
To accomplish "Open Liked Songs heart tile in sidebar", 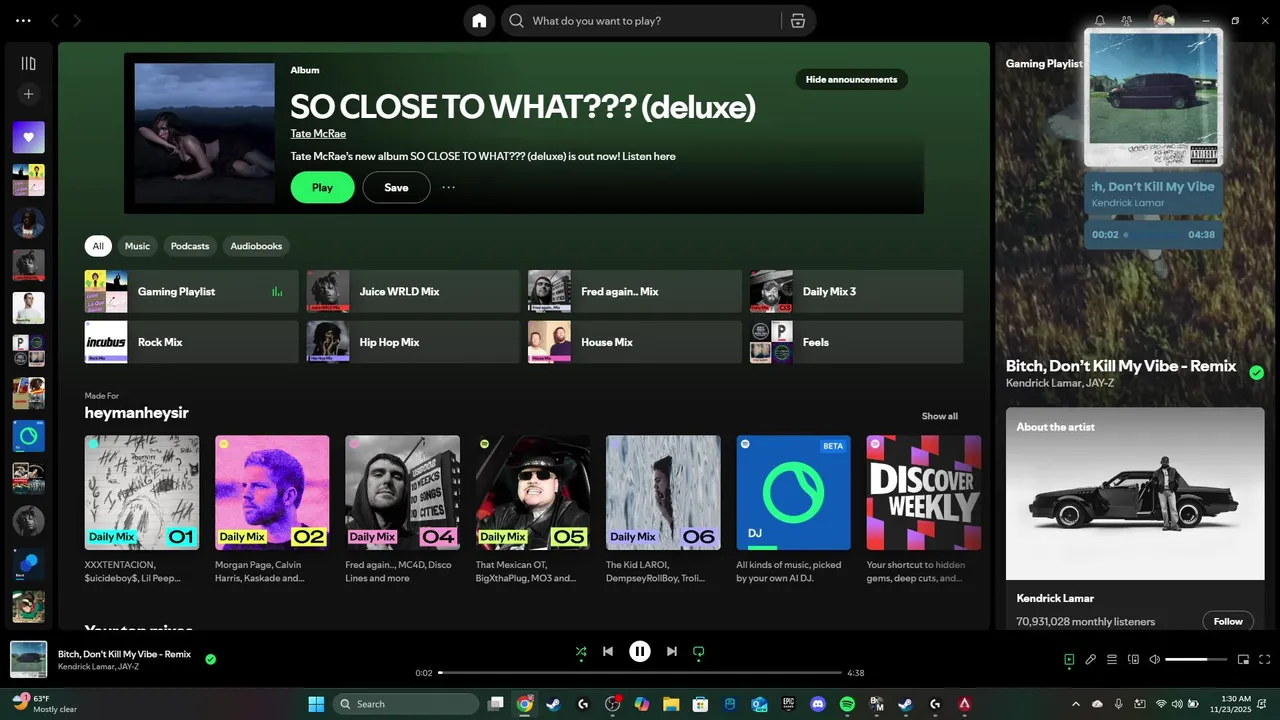I will pos(28,137).
